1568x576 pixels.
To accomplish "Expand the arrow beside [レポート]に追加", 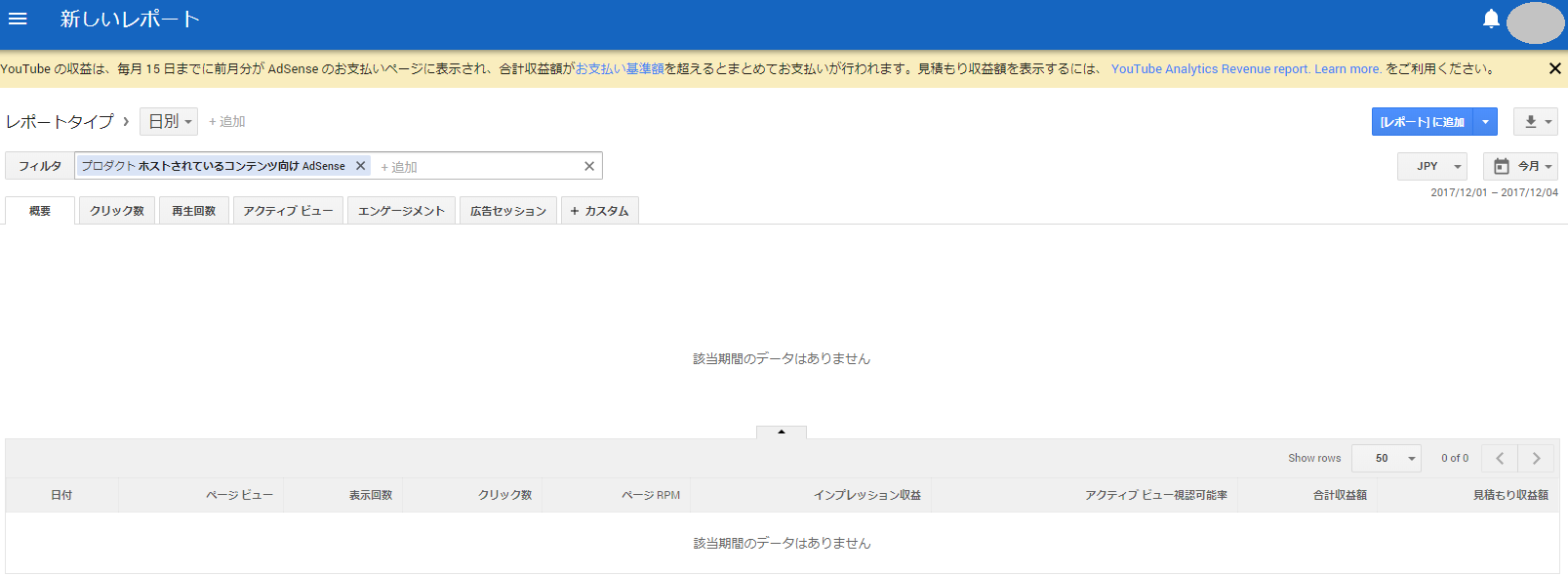I will [x=1485, y=121].
